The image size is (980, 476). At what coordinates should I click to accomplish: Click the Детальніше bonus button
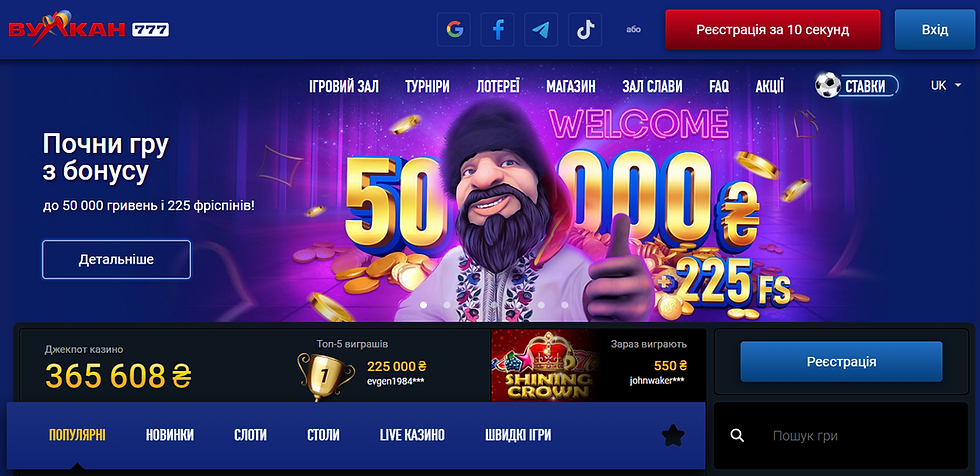[116, 259]
